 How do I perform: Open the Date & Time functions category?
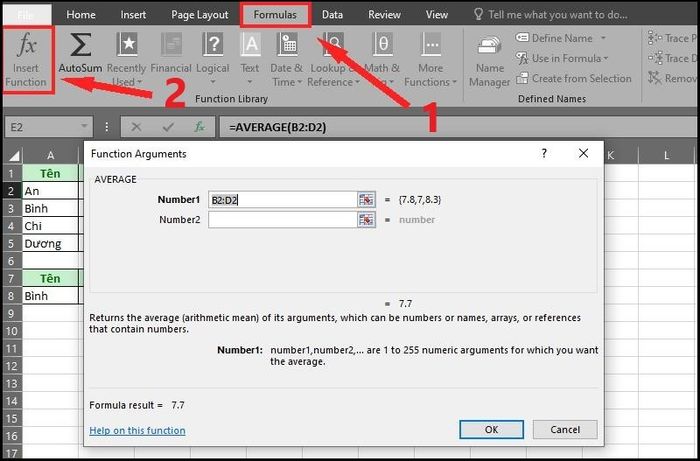287,60
